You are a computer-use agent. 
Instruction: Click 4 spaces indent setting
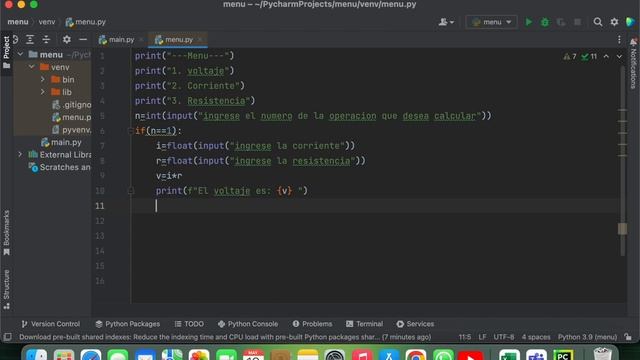pyautogui.click(x=536, y=337)
